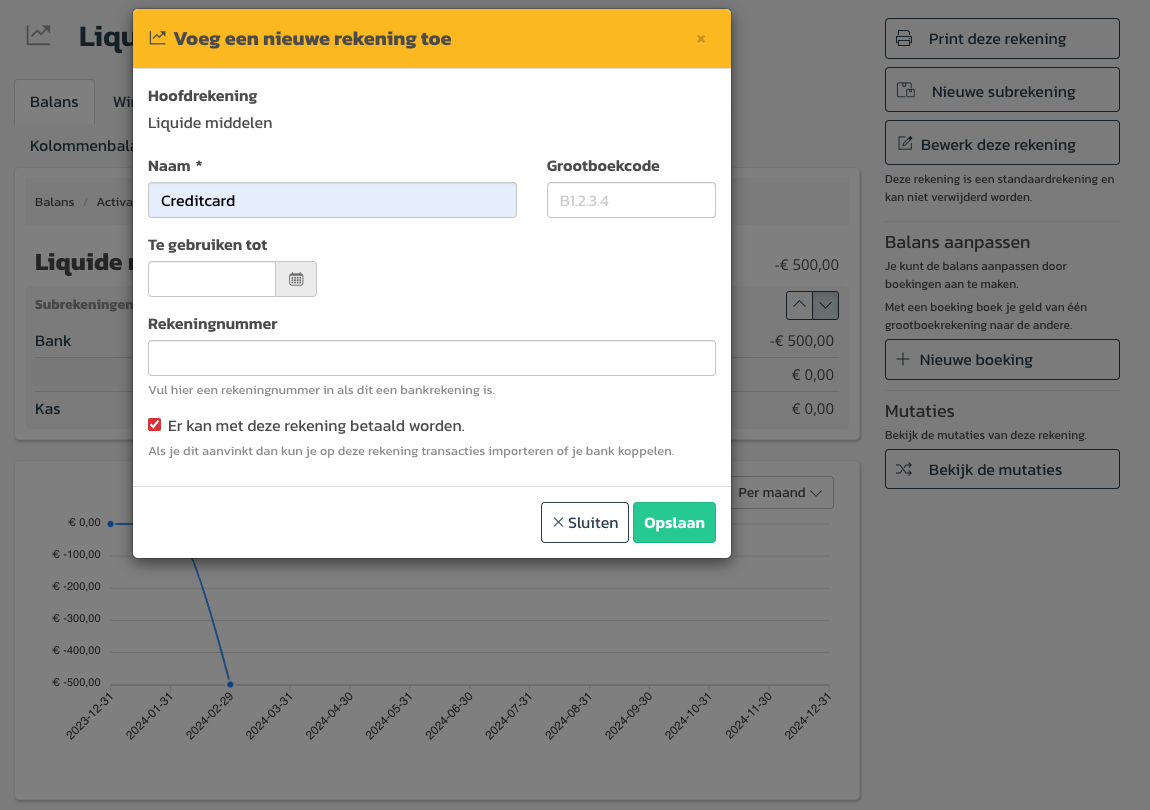Viewport: 1150px width, 810px height.
Task: Click the Nieuwe subrekening icon
Action: click(907, 91)
